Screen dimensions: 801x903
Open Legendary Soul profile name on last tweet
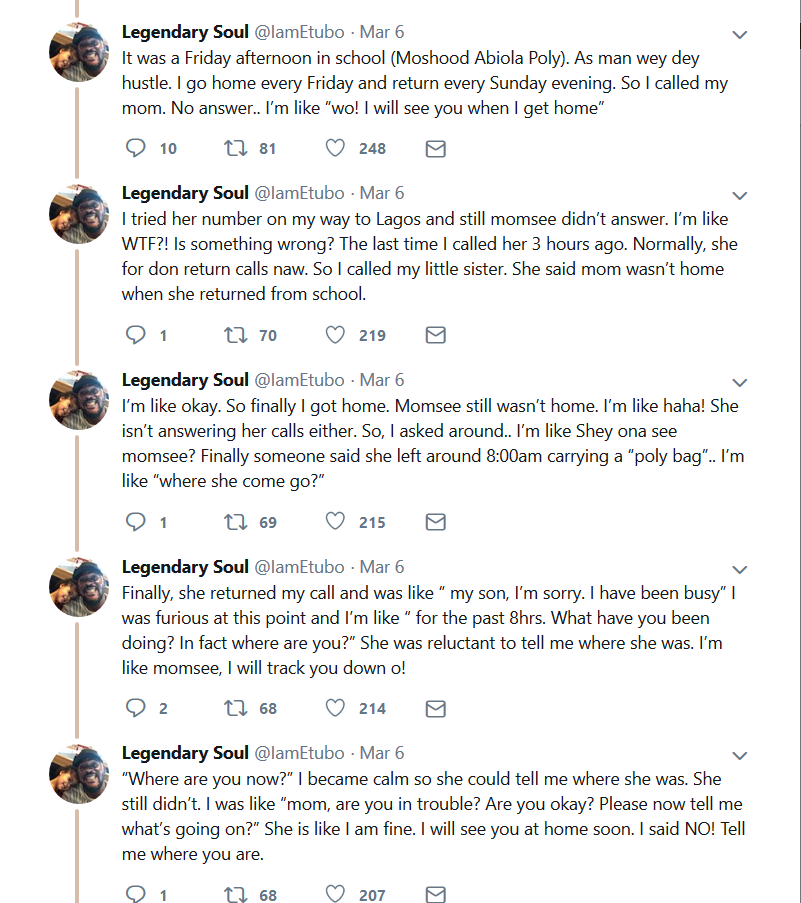(x=185, y=753)
